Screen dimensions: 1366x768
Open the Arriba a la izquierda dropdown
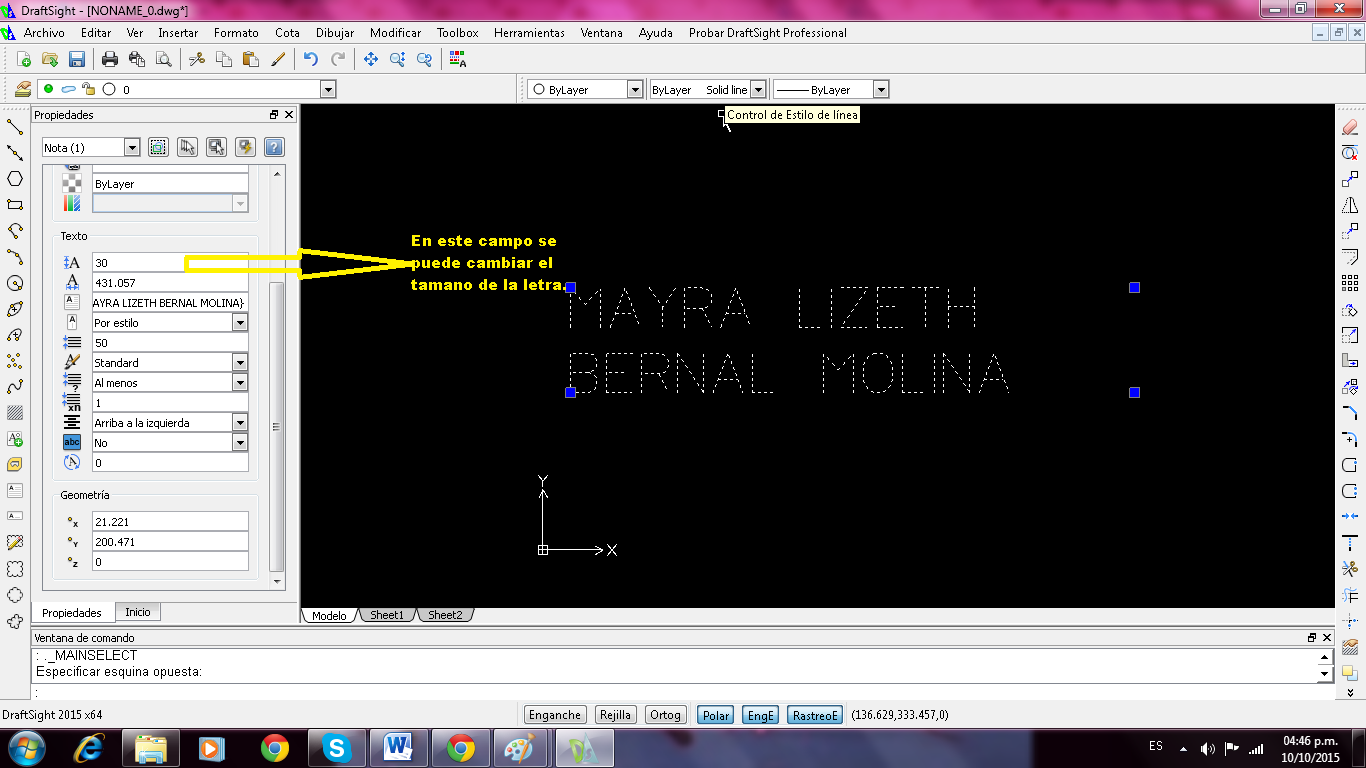point(239,423)
